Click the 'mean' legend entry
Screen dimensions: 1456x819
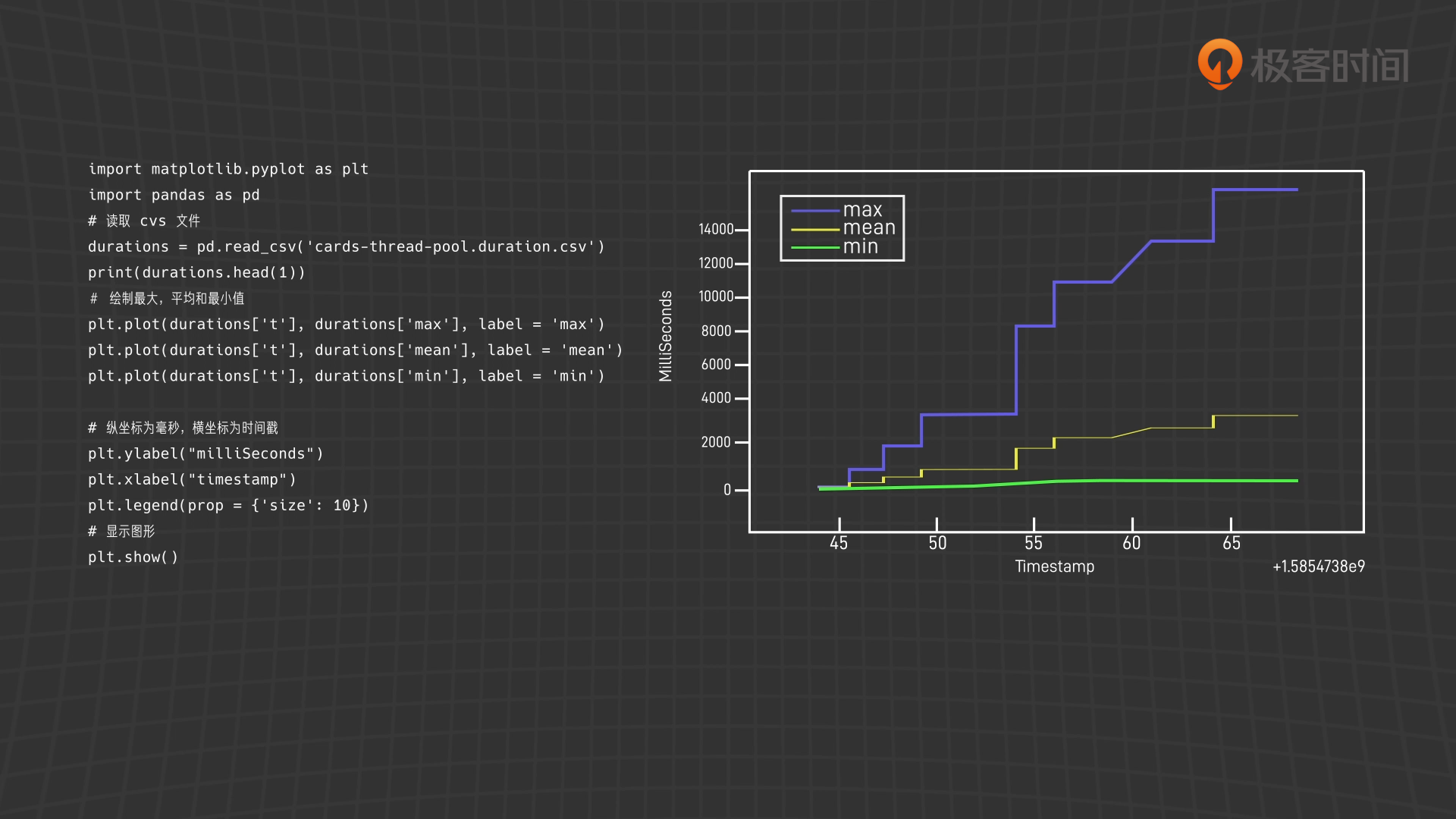tap(869, 228)
